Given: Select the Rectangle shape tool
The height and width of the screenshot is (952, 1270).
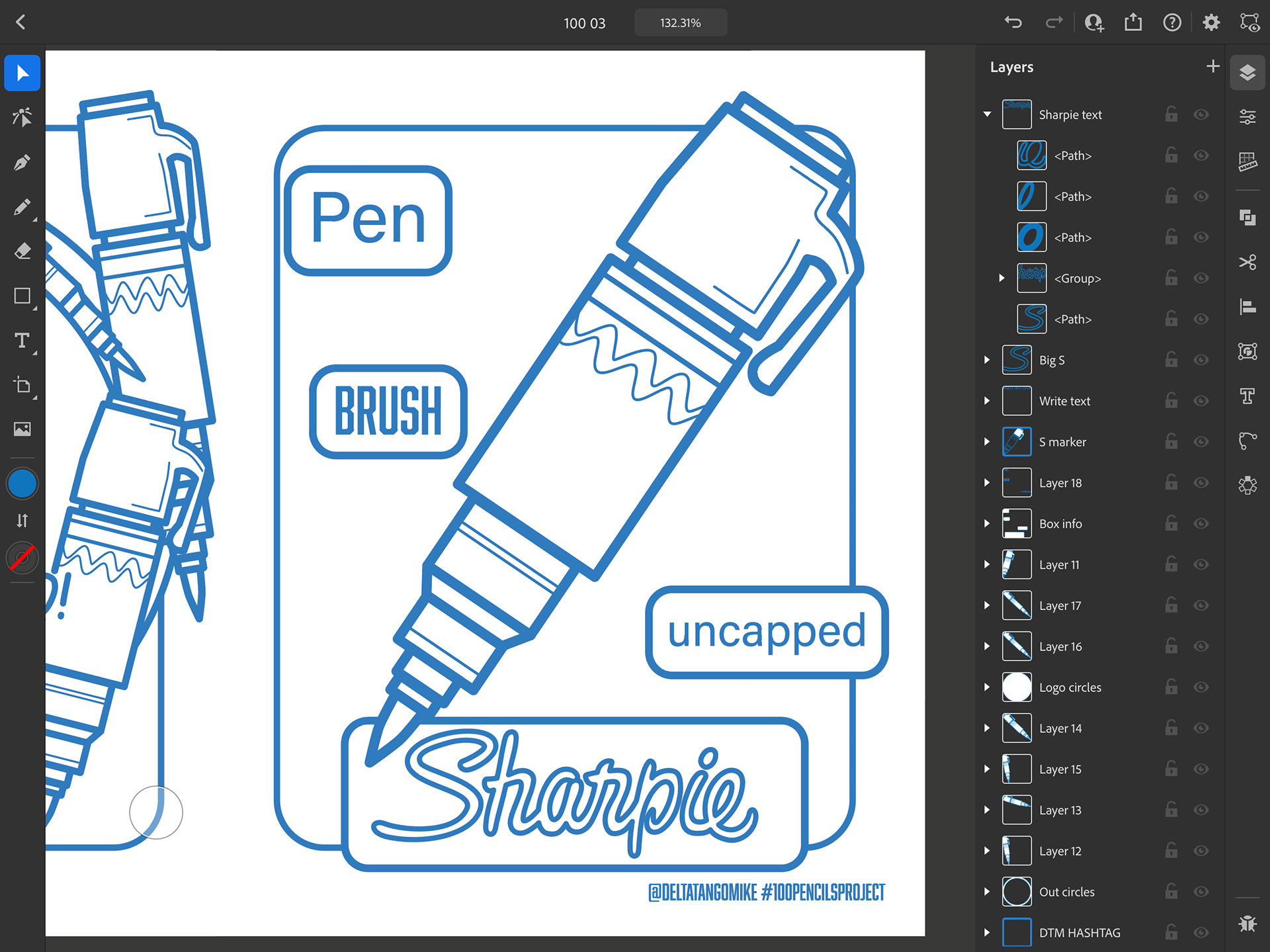Looking at the screenshot, I should [22, 296].
